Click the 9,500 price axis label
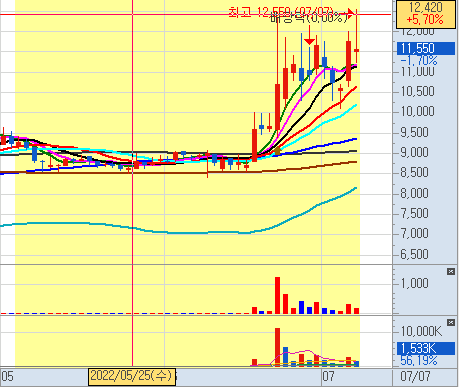The height and width of the screenshot is (387, 459). (x=414, y=132)
